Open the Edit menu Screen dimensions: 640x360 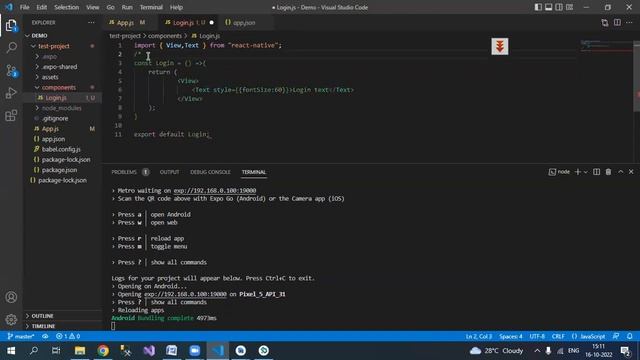click(42, 7)
